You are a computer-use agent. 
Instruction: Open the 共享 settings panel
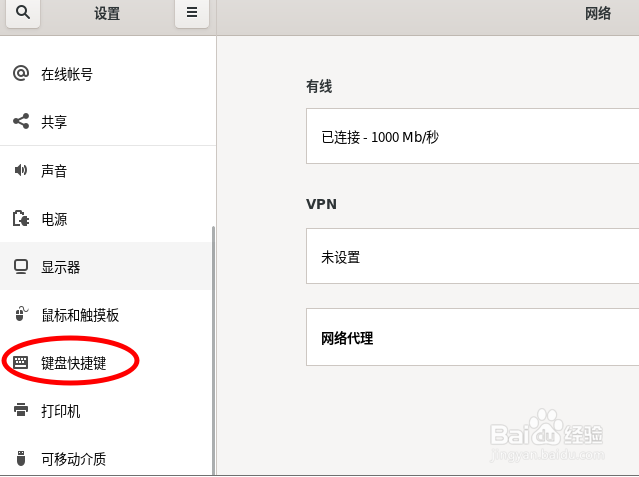[106, 121]
